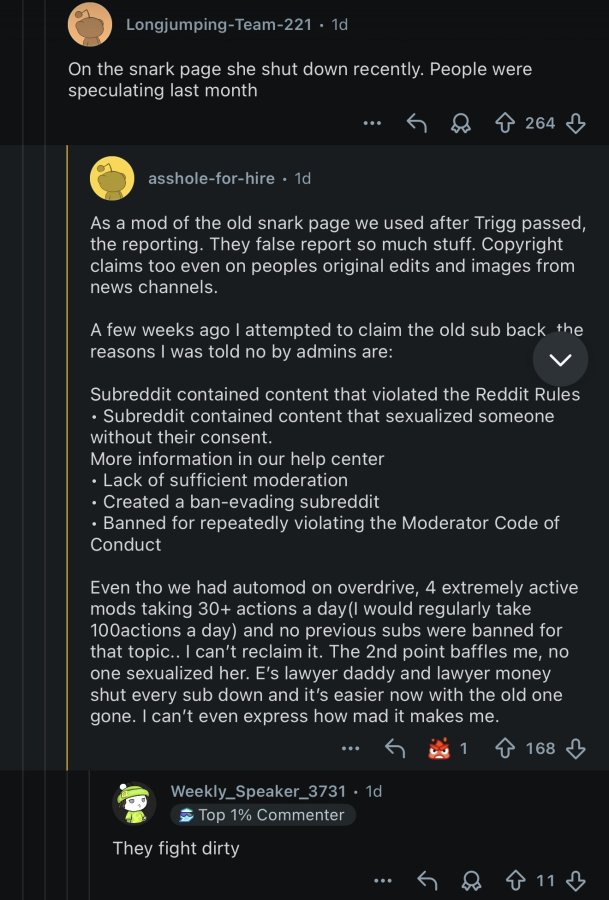Image resolution: width=609 pixels, height=900 pixels.
Task: Upvote Longjumping-Team-221's comment
Action: coord(505,123)
